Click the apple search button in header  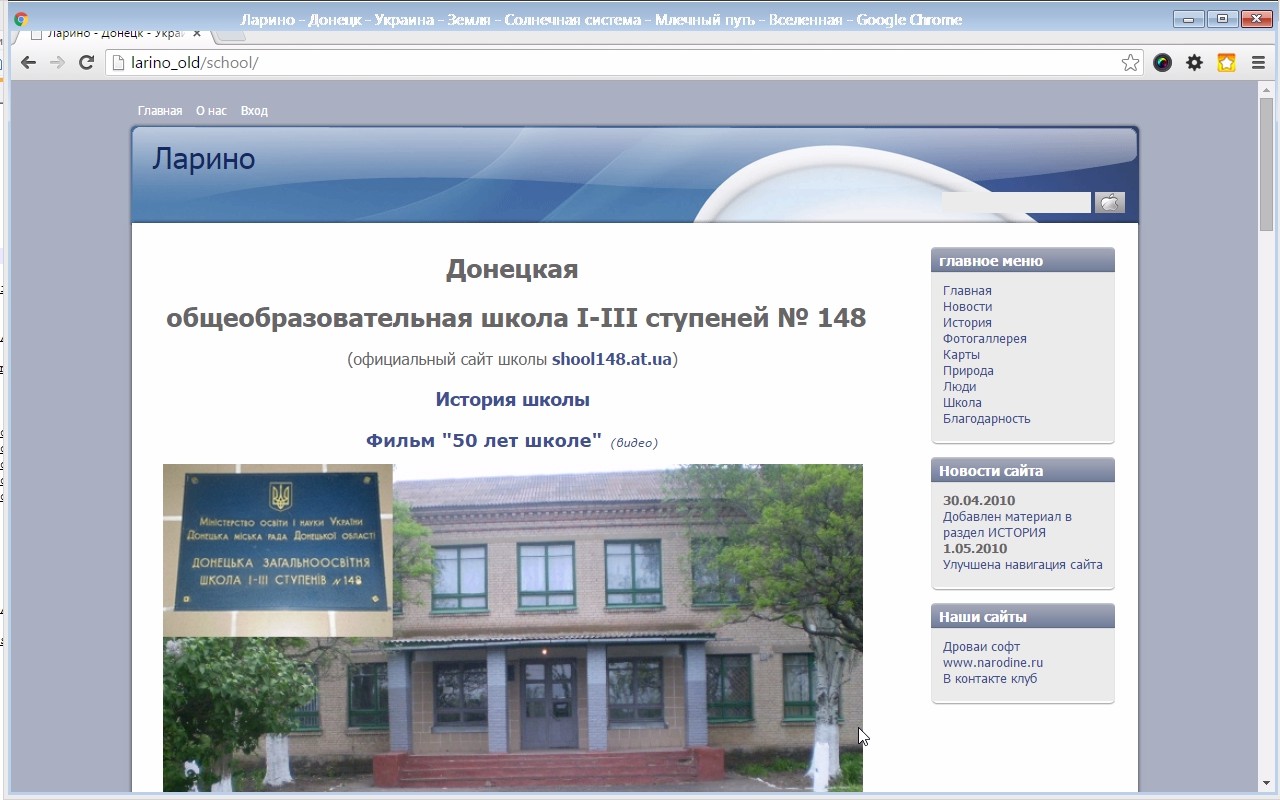point(1110,202)
